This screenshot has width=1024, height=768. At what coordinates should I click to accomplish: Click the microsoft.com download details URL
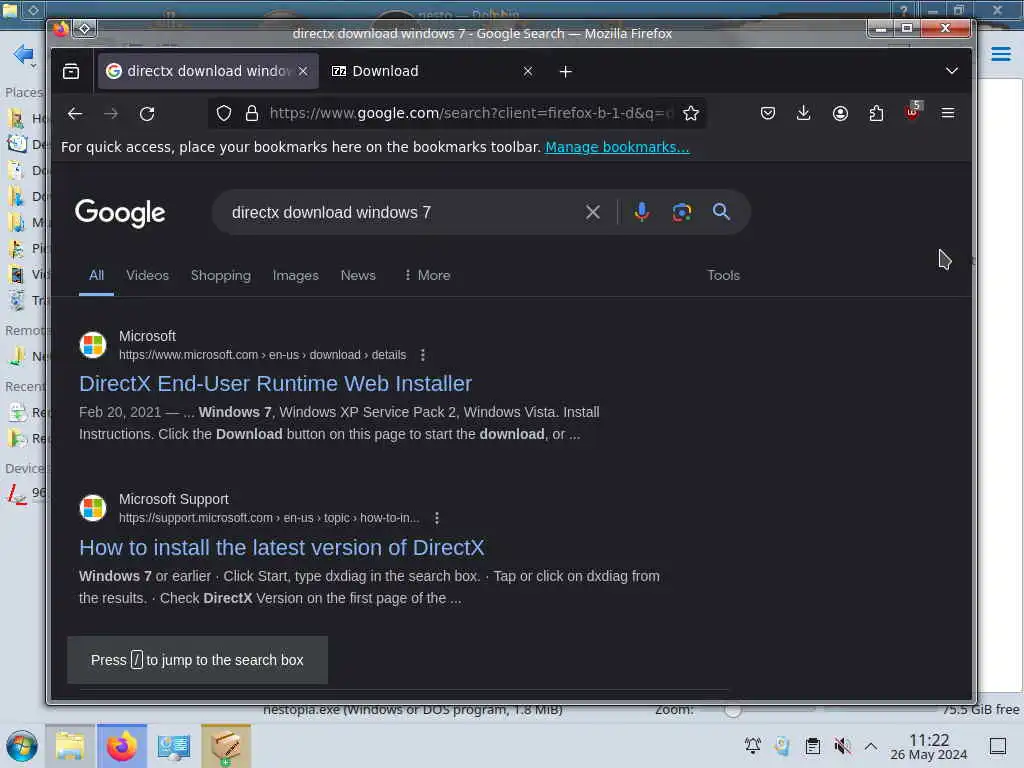[x=263, y=355]
